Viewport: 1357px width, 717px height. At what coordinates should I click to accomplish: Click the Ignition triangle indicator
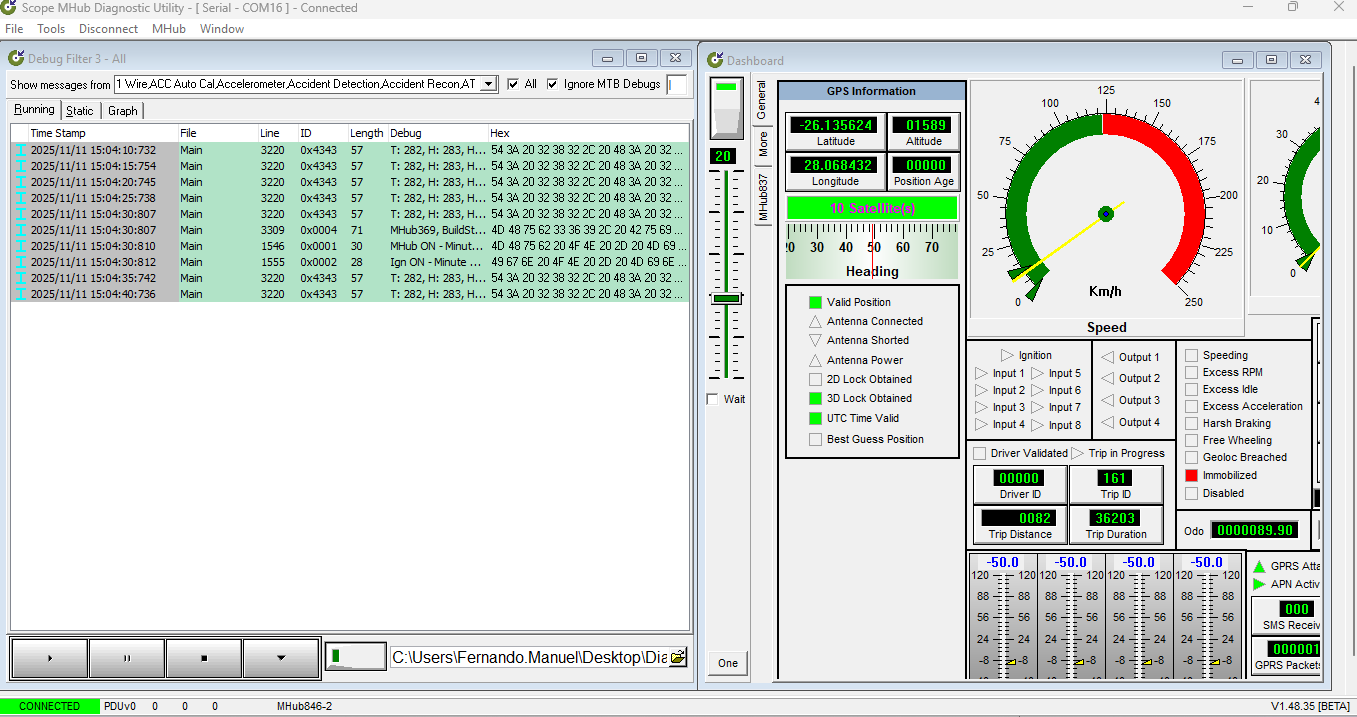pos(1007,355)
